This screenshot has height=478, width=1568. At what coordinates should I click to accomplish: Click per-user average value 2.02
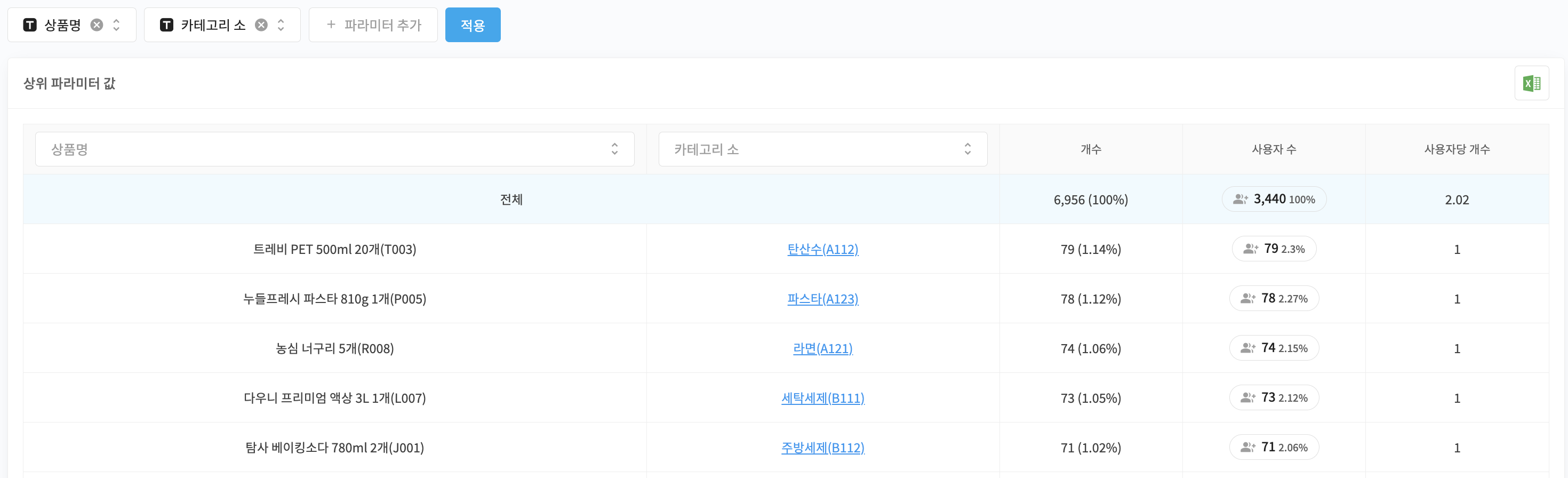pos(1457,200)
